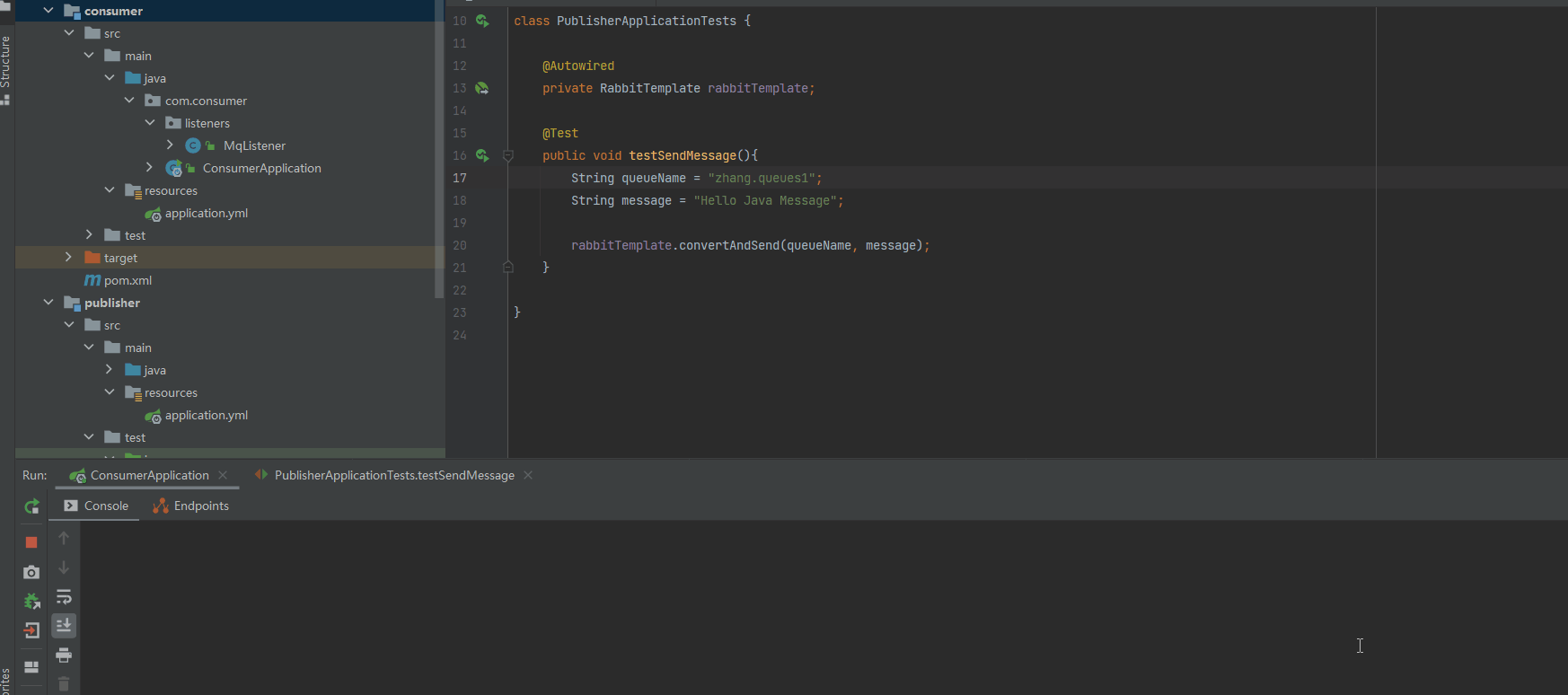The image size is (1568, 695).
Task: Expand publisher java folder
Action: click(x=110, y=369)
